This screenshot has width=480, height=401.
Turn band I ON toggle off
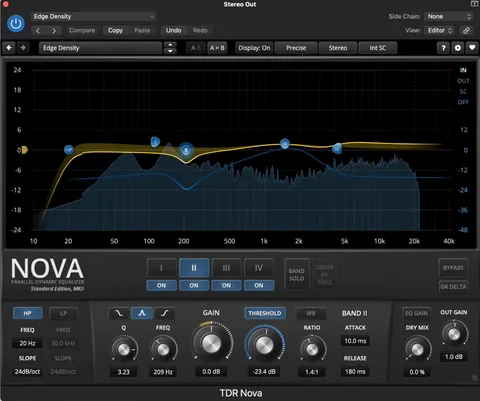point(161,286)
